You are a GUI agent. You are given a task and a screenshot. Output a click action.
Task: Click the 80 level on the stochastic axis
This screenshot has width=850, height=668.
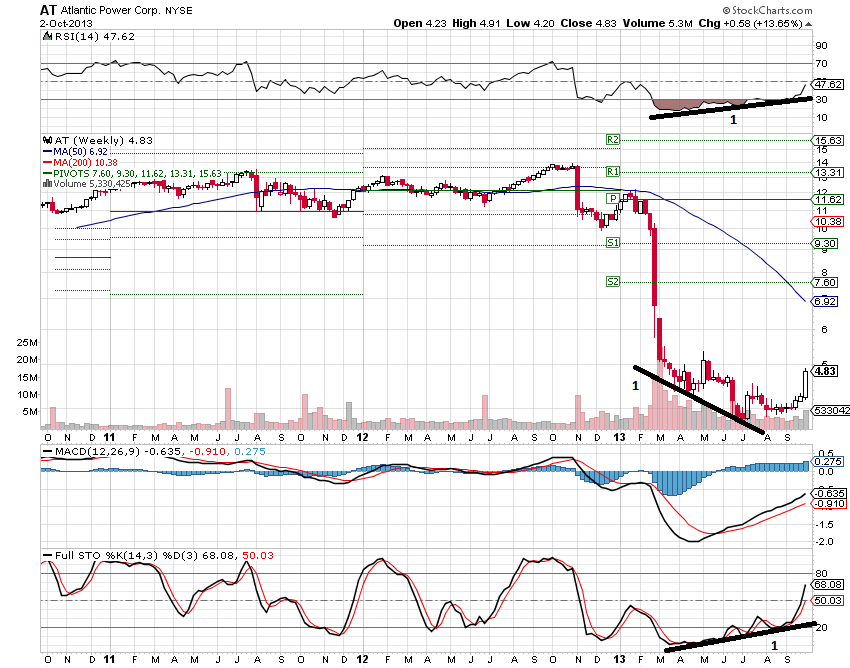click(x=822, y=574)
